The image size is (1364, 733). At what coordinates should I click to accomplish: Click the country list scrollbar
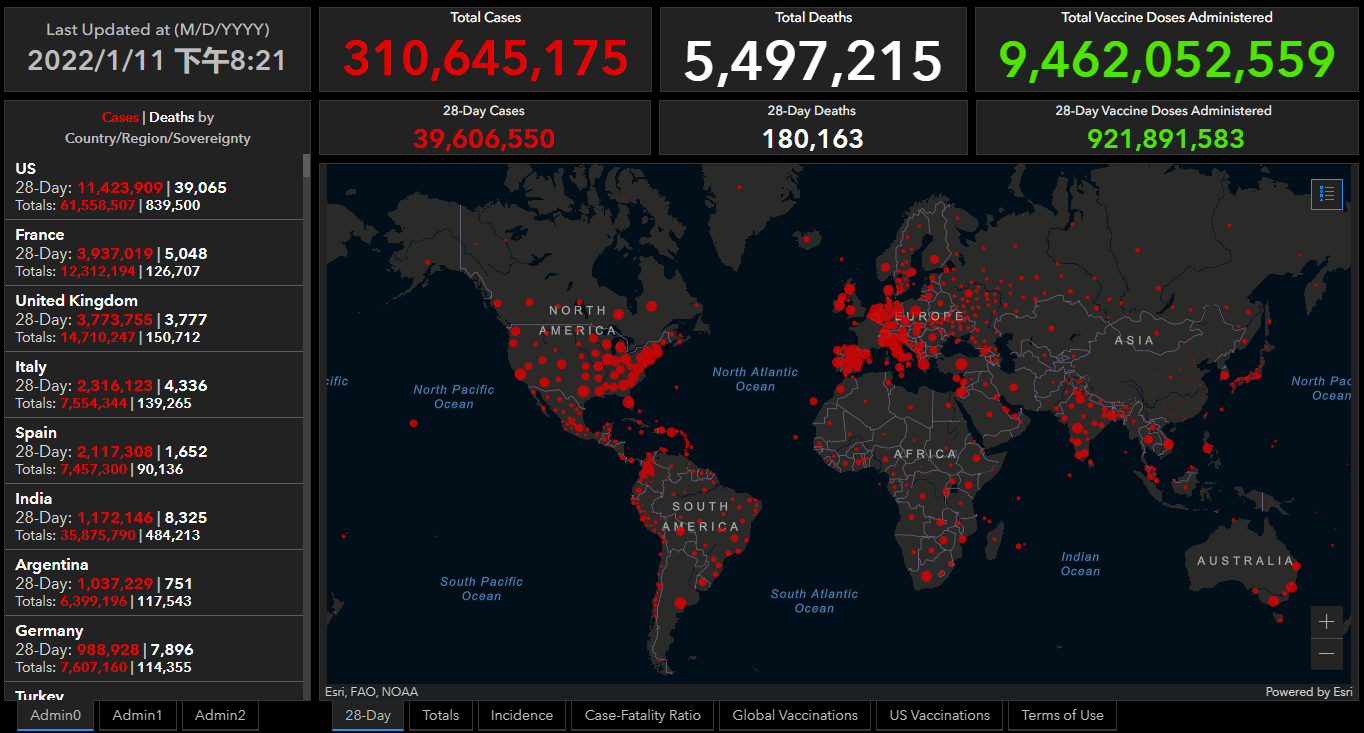(307, 300)
